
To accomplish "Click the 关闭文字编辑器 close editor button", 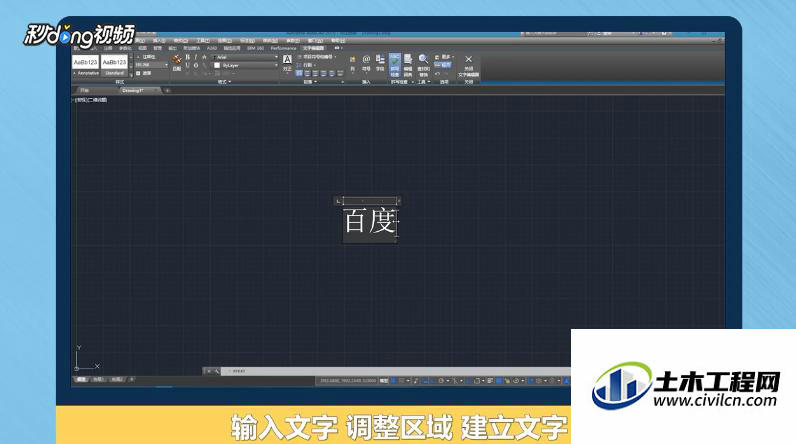I will [469, 66].
